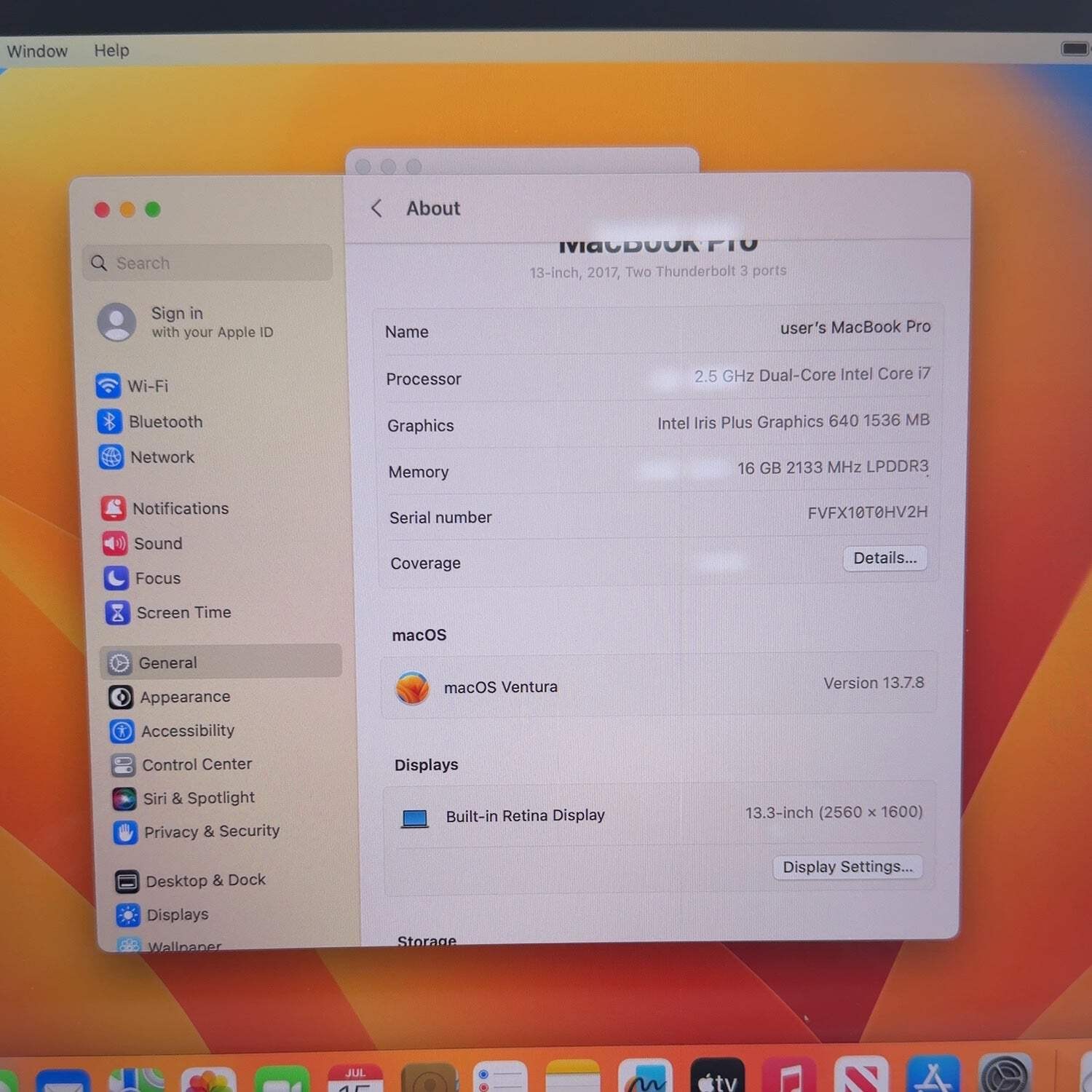The height and width of the screenshot is (1092, 1092).
Task: Click the 16 GB 2133 MHz memory value
Action: point(833,467)
